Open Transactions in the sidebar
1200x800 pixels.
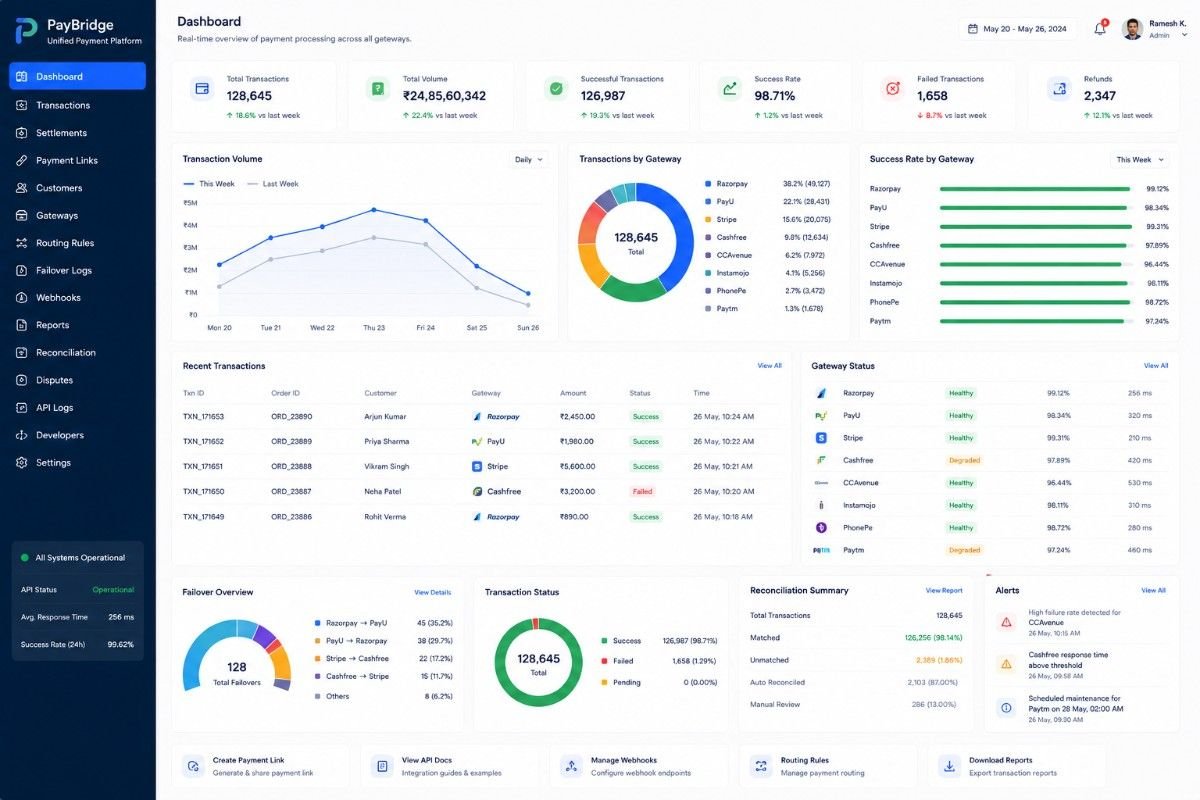click(x=77, y=105)
